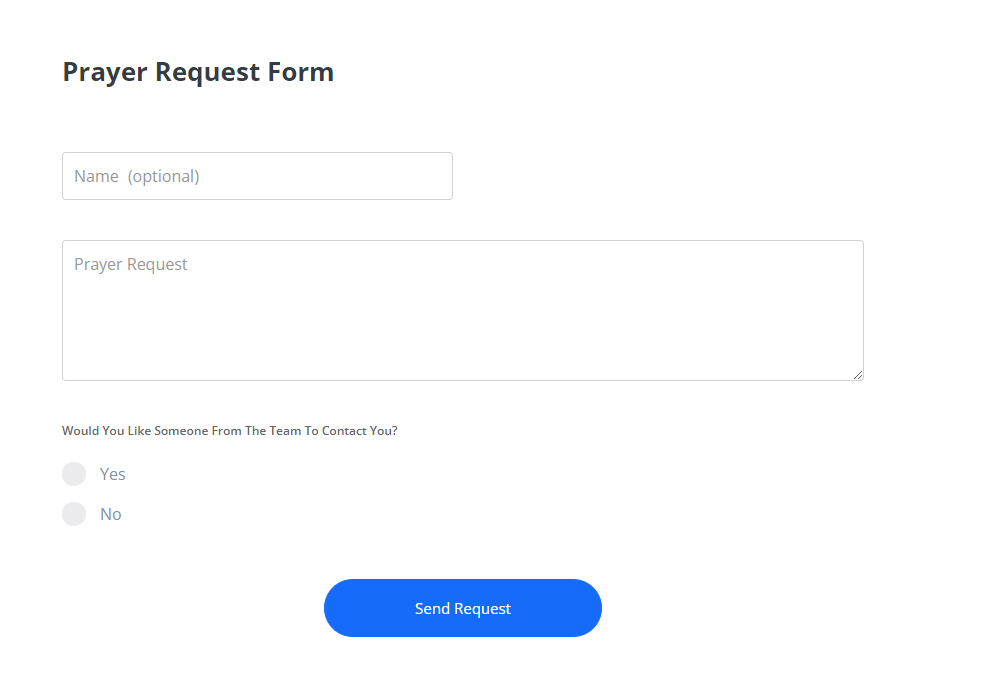
Task: Submit the form via Send Request
Action: tap(462, 607)
